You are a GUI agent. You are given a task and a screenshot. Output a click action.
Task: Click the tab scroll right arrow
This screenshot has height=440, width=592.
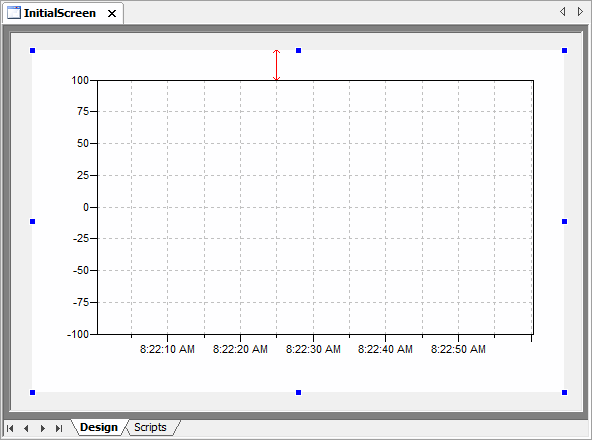pos(580,12)
